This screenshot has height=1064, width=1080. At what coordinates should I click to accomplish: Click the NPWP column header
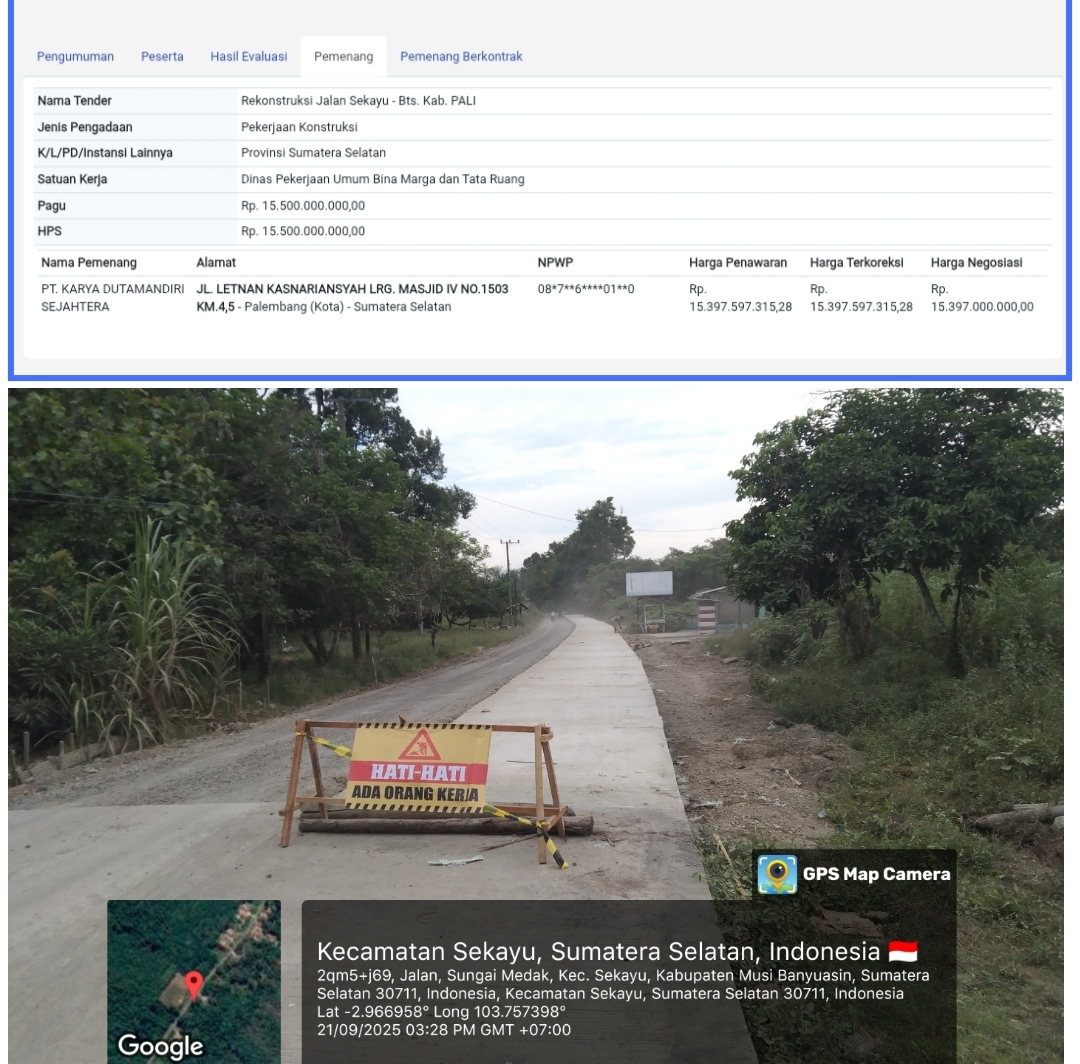[x=555, y=263]
